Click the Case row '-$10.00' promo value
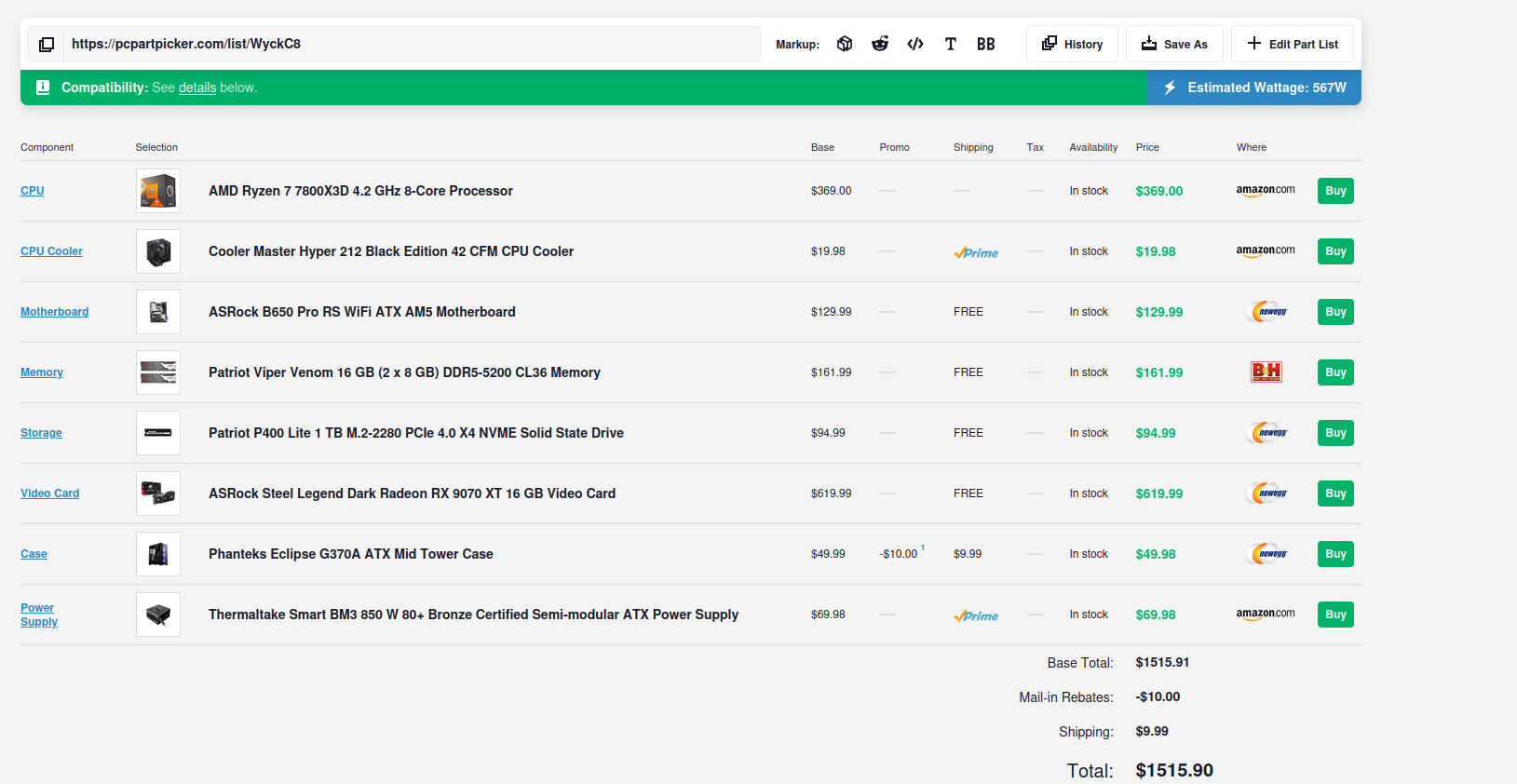 point(899,554)
